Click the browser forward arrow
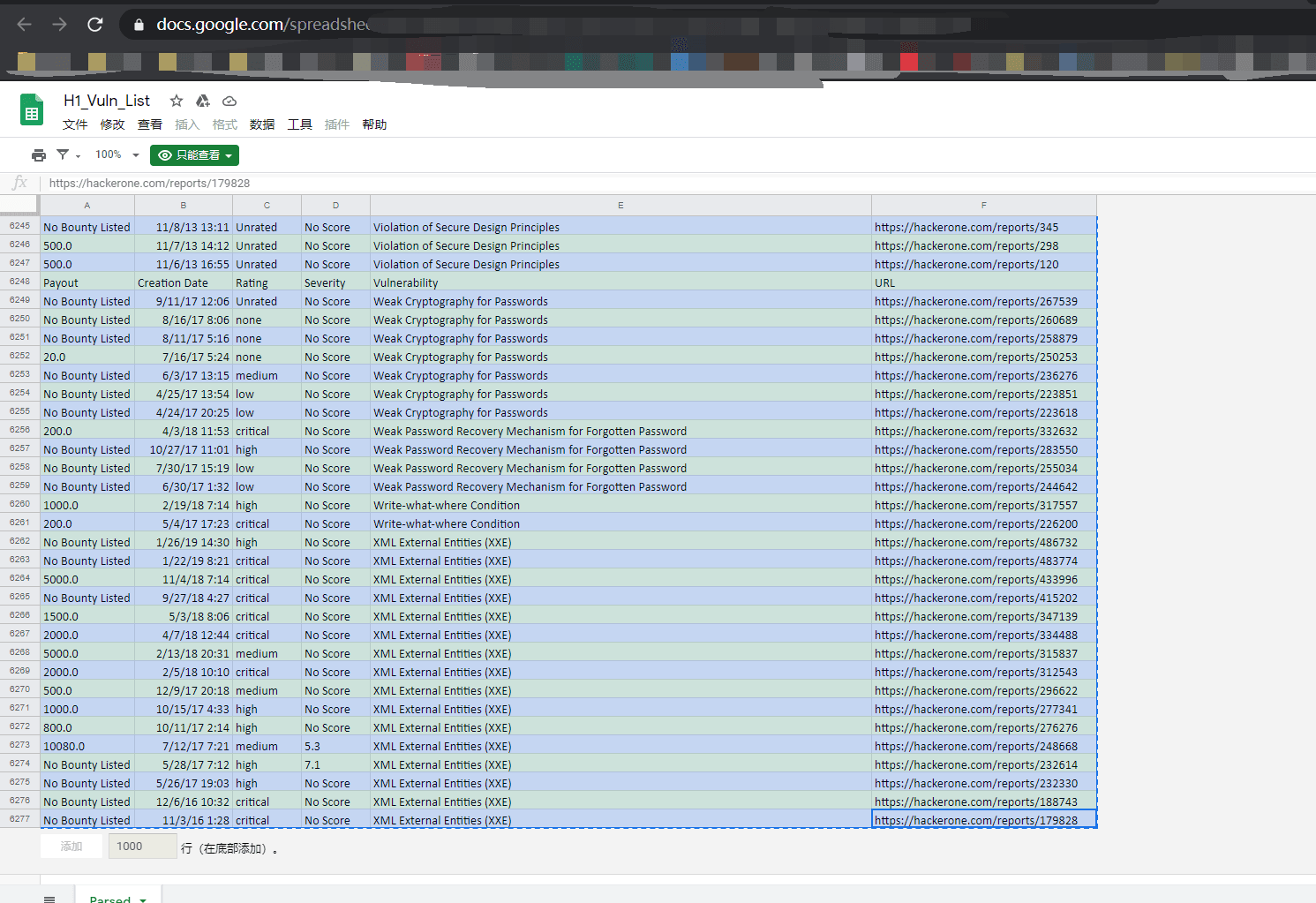 coord(59,25)
